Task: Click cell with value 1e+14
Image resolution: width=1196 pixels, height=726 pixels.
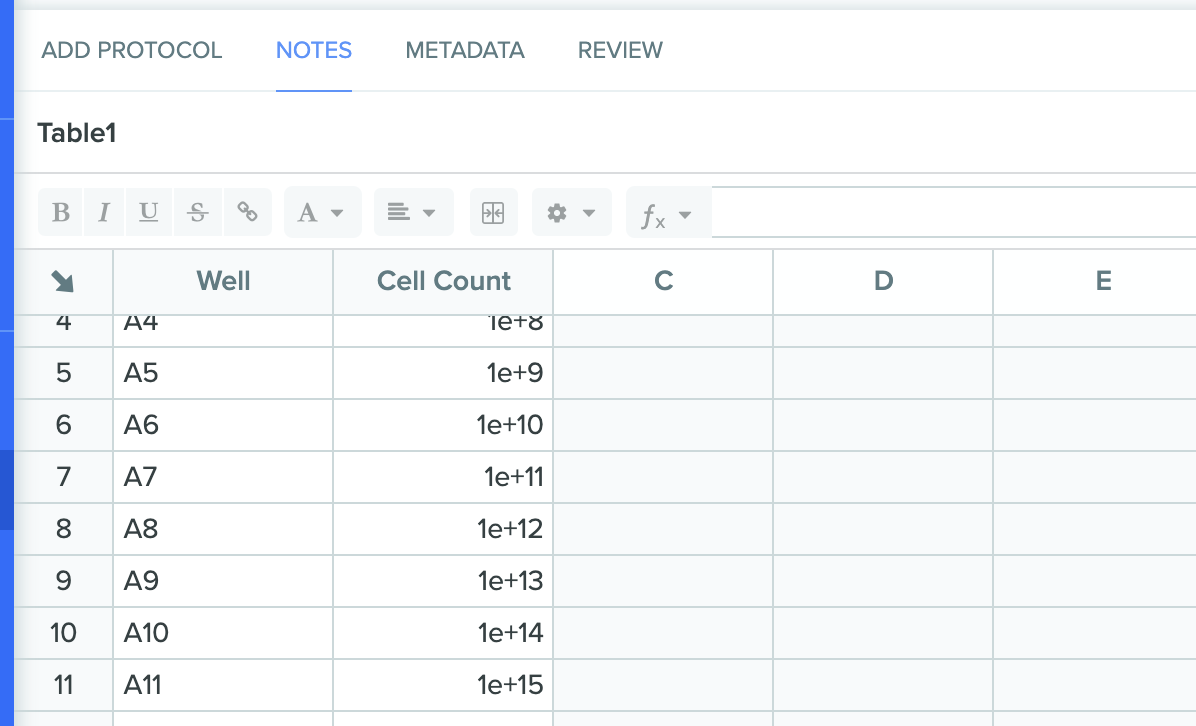Action: (443, 633)
